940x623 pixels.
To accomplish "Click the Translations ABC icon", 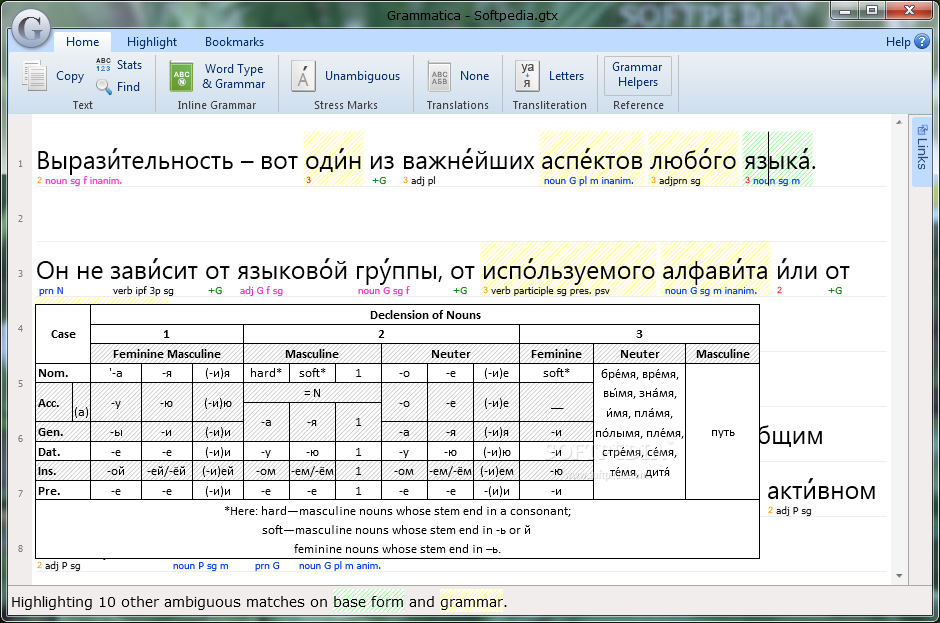I will tap(439, 77).
